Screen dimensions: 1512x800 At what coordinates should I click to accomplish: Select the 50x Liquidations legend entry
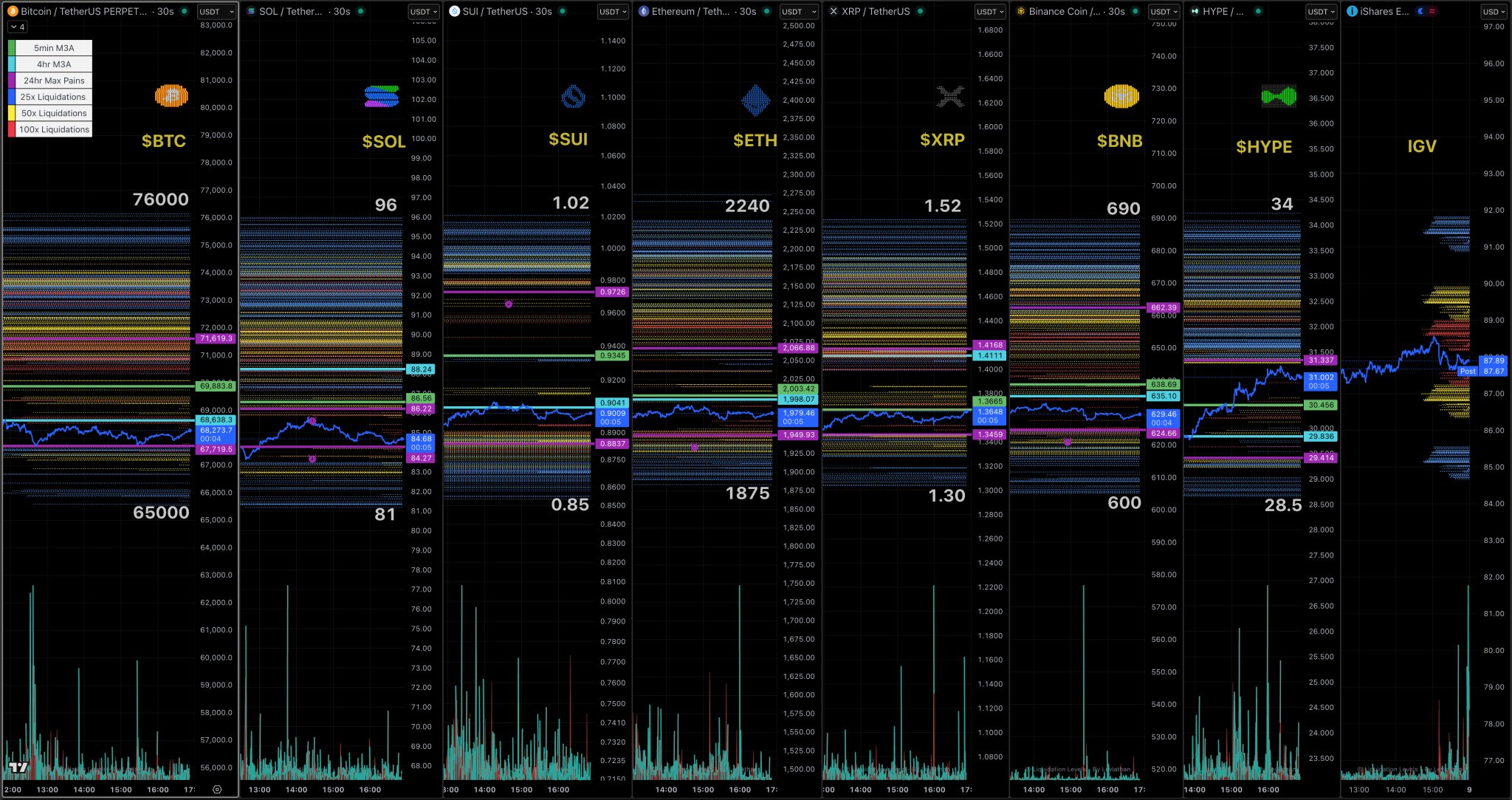pos(54,113)
